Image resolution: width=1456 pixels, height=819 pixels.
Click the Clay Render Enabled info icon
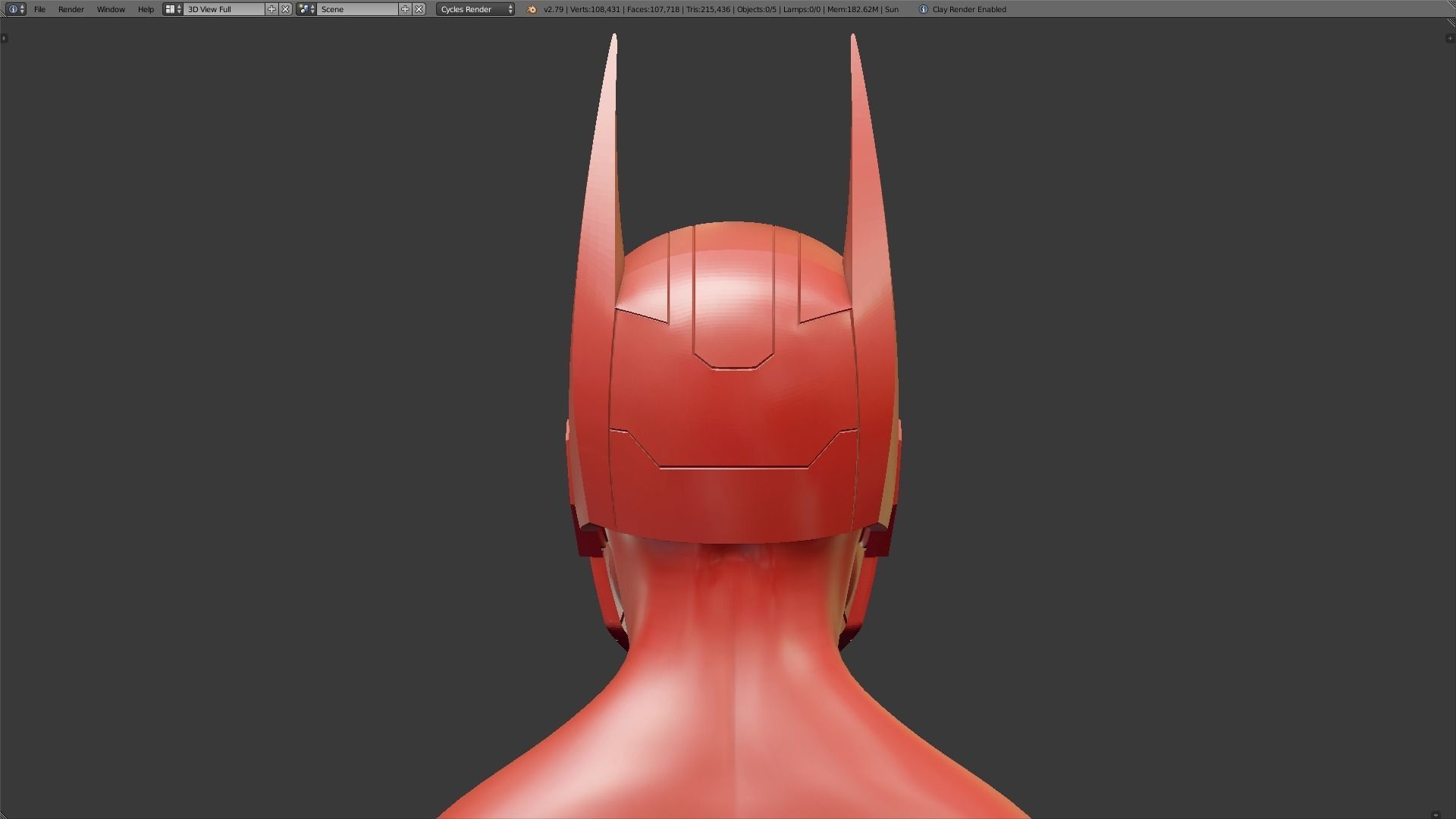923,9
